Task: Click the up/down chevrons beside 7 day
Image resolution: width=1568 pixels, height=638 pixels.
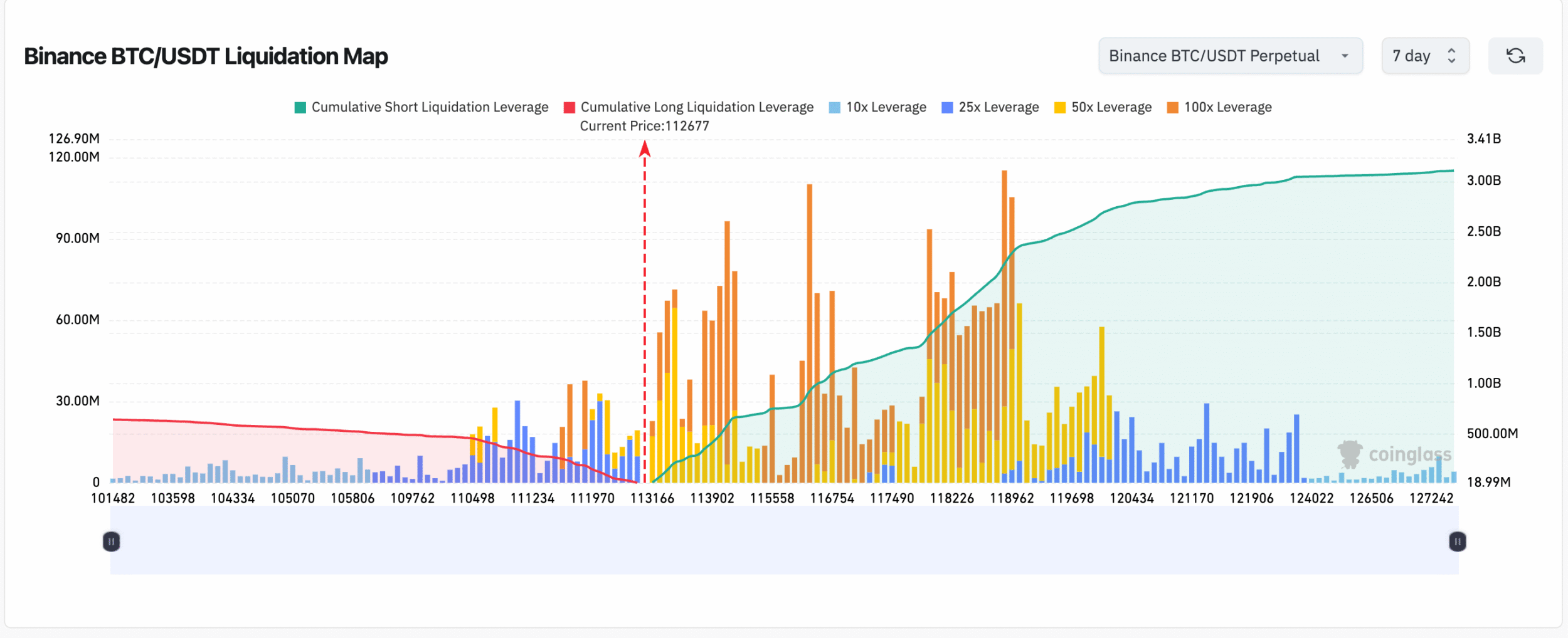Action: (x=1451, y=56)
